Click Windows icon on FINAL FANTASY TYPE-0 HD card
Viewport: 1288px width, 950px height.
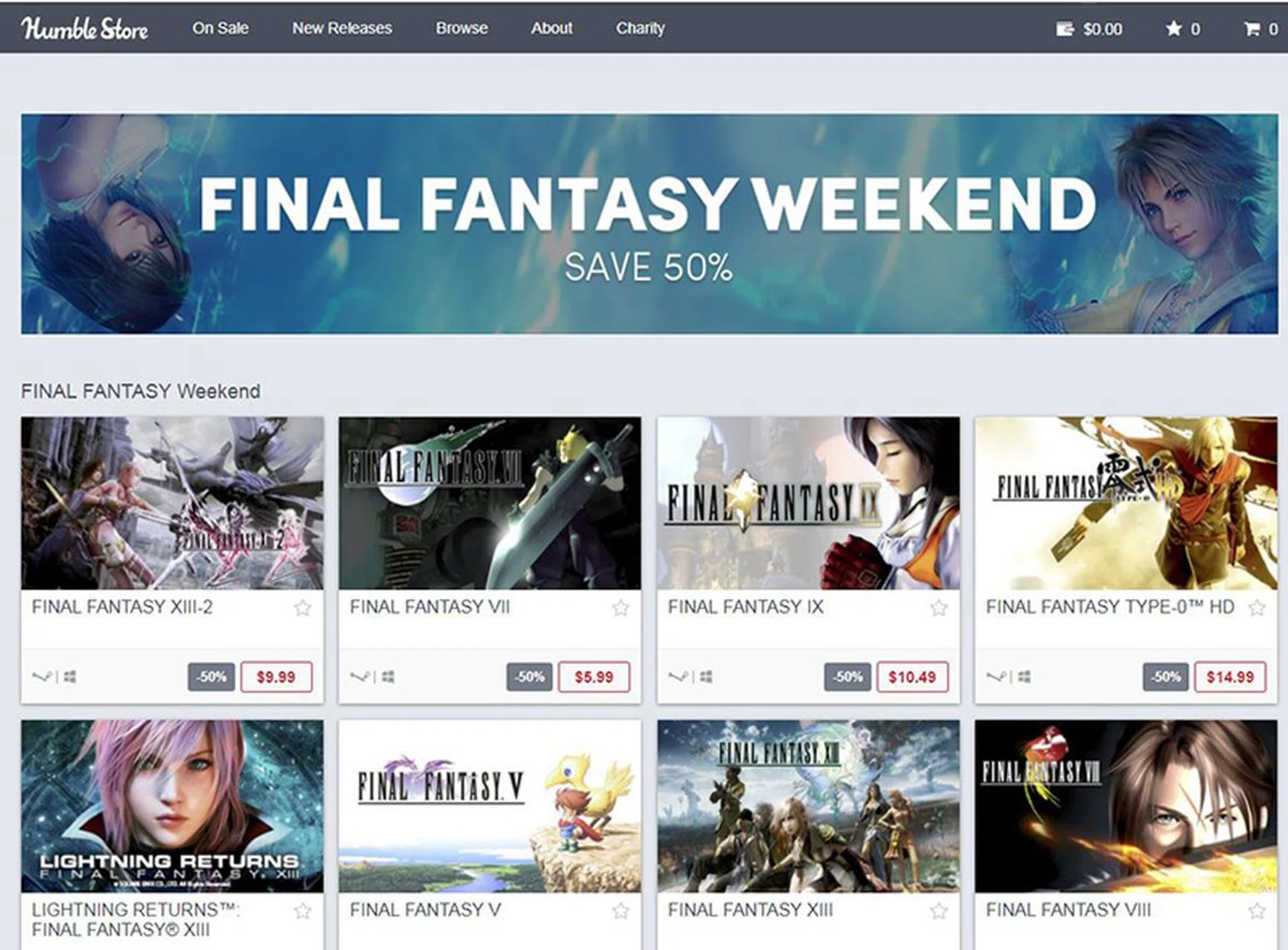(x=1024, y=676)
